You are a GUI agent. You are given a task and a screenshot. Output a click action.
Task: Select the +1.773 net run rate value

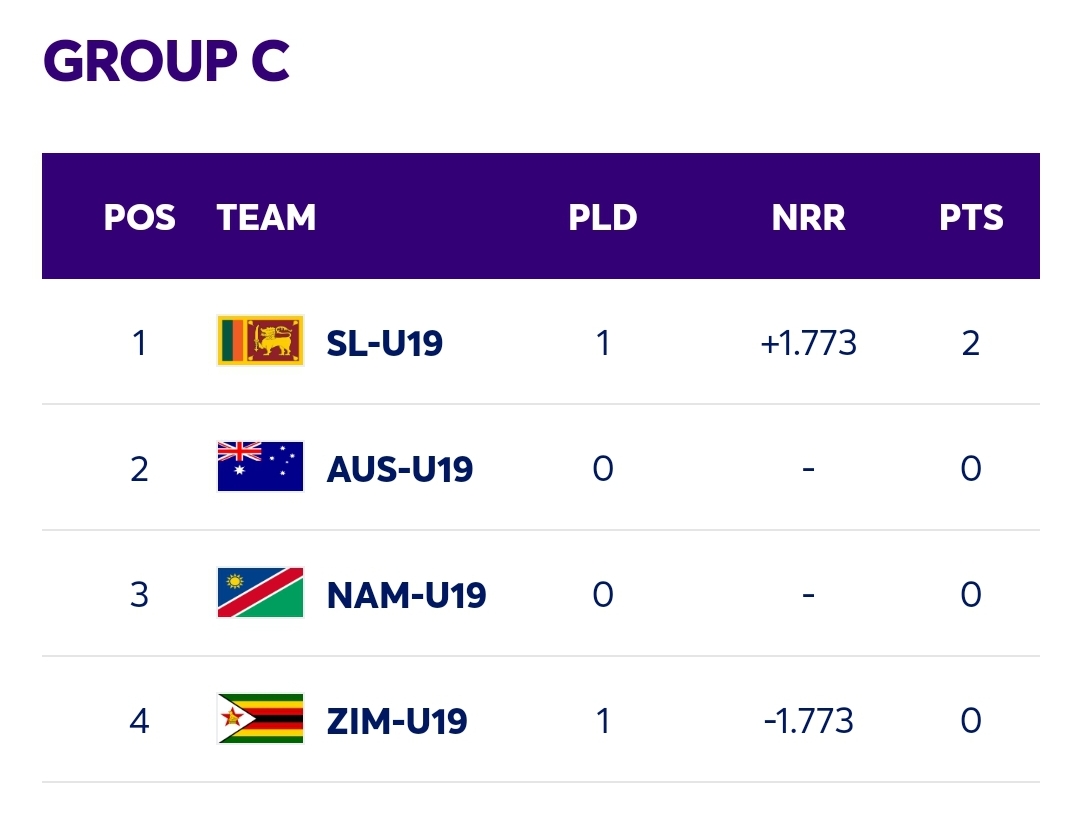(809, 343)
